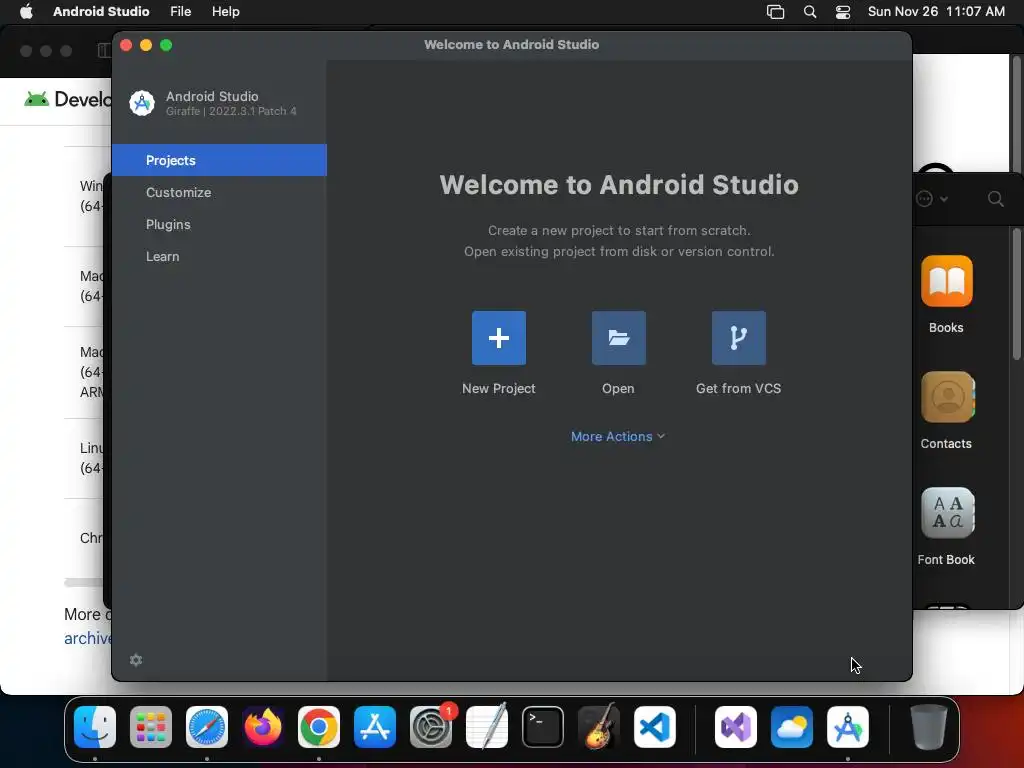Click the Open folder icon
The width and height of the screenshot is (1024, 768).
[618, 338]
